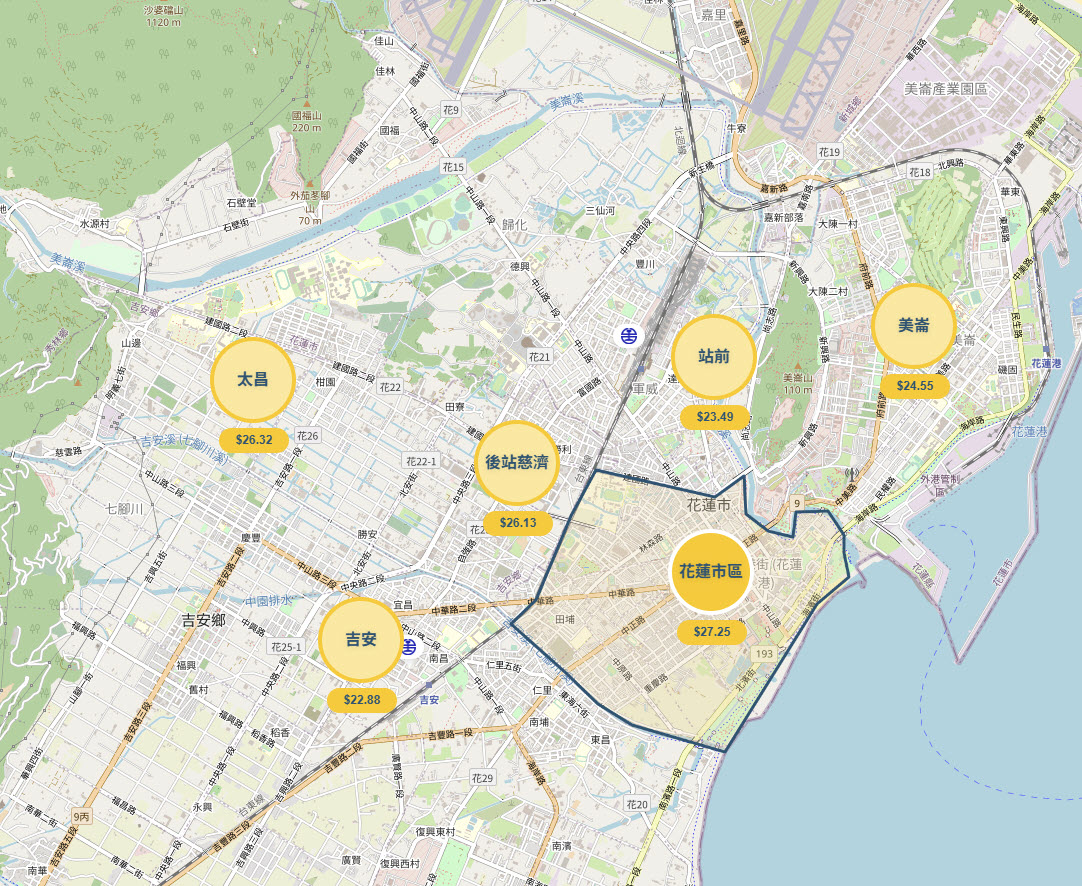Select the 後站慈濟 circle marker

[516, 462]
